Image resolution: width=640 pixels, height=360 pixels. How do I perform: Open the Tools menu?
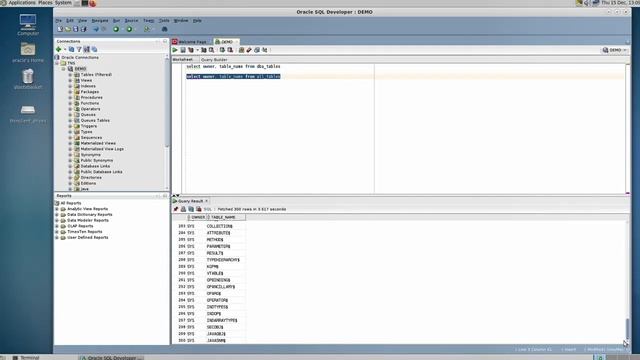click(164, 20)
